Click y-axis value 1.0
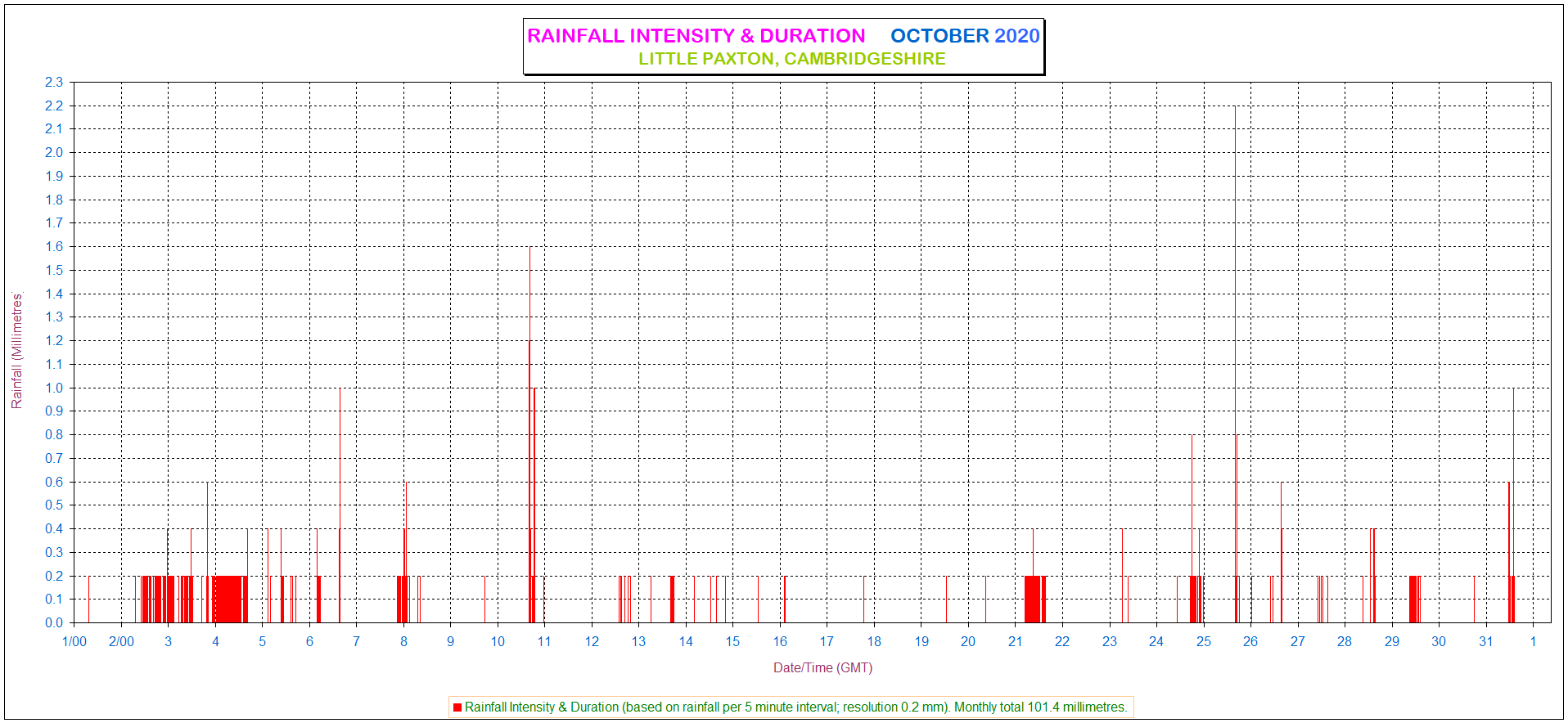Viewport: 1568px width, 723px height. [x=54, y=388]
